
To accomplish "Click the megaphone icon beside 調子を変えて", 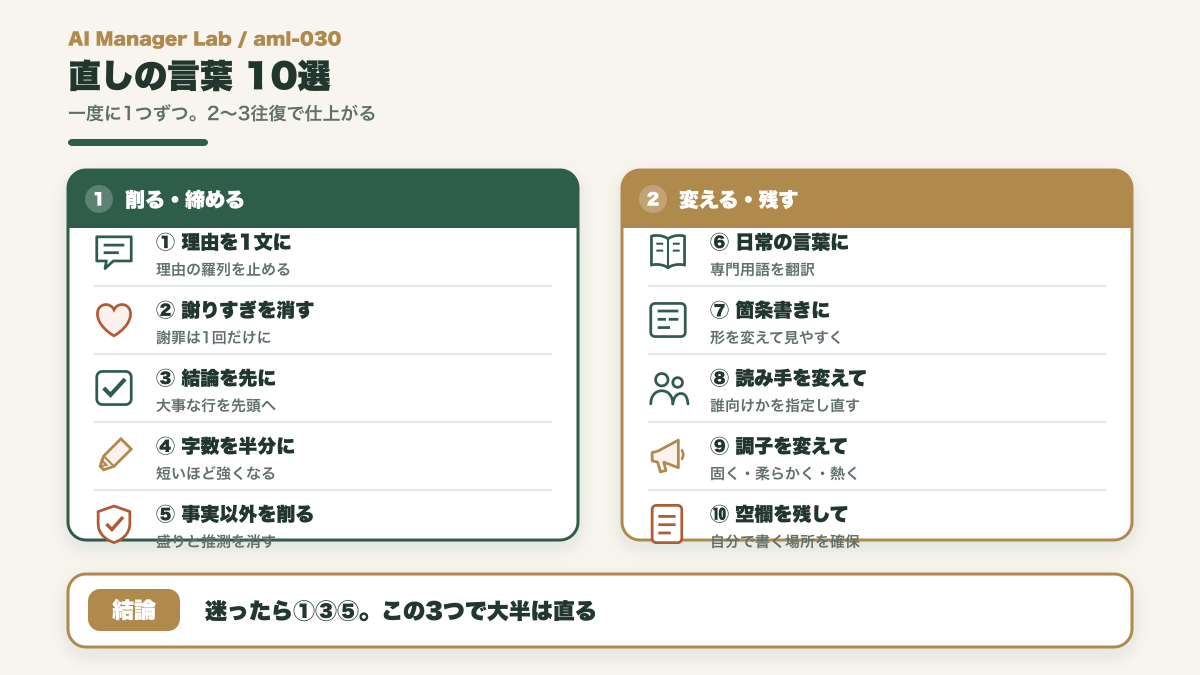I will click(x=668, y=456).
